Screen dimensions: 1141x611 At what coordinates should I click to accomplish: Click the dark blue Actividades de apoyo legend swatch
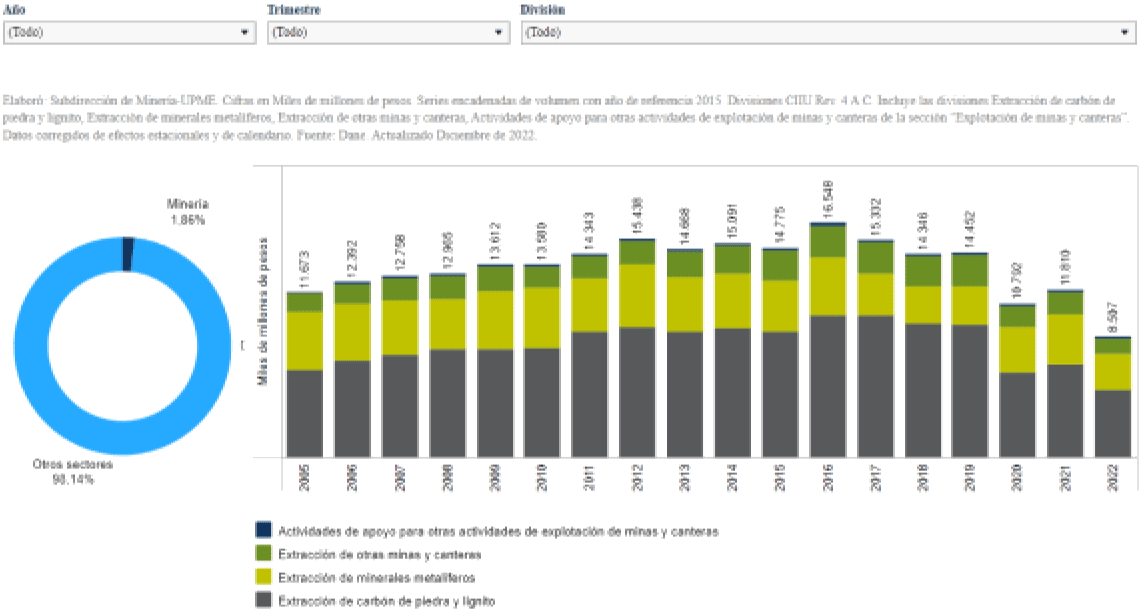point(264,530)
